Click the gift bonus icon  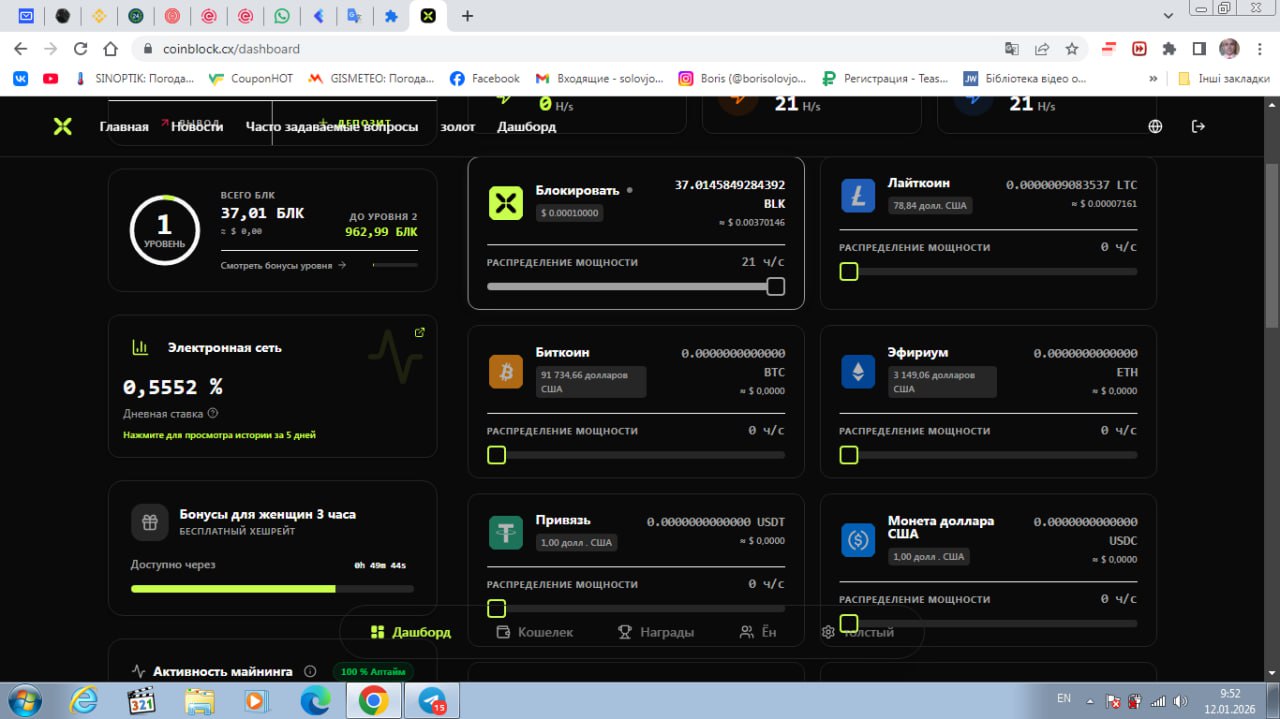click(x=149, y=522)
